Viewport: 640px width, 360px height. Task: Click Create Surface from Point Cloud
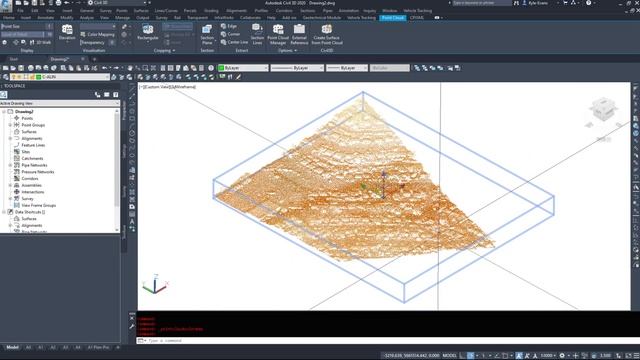[327, 34]
